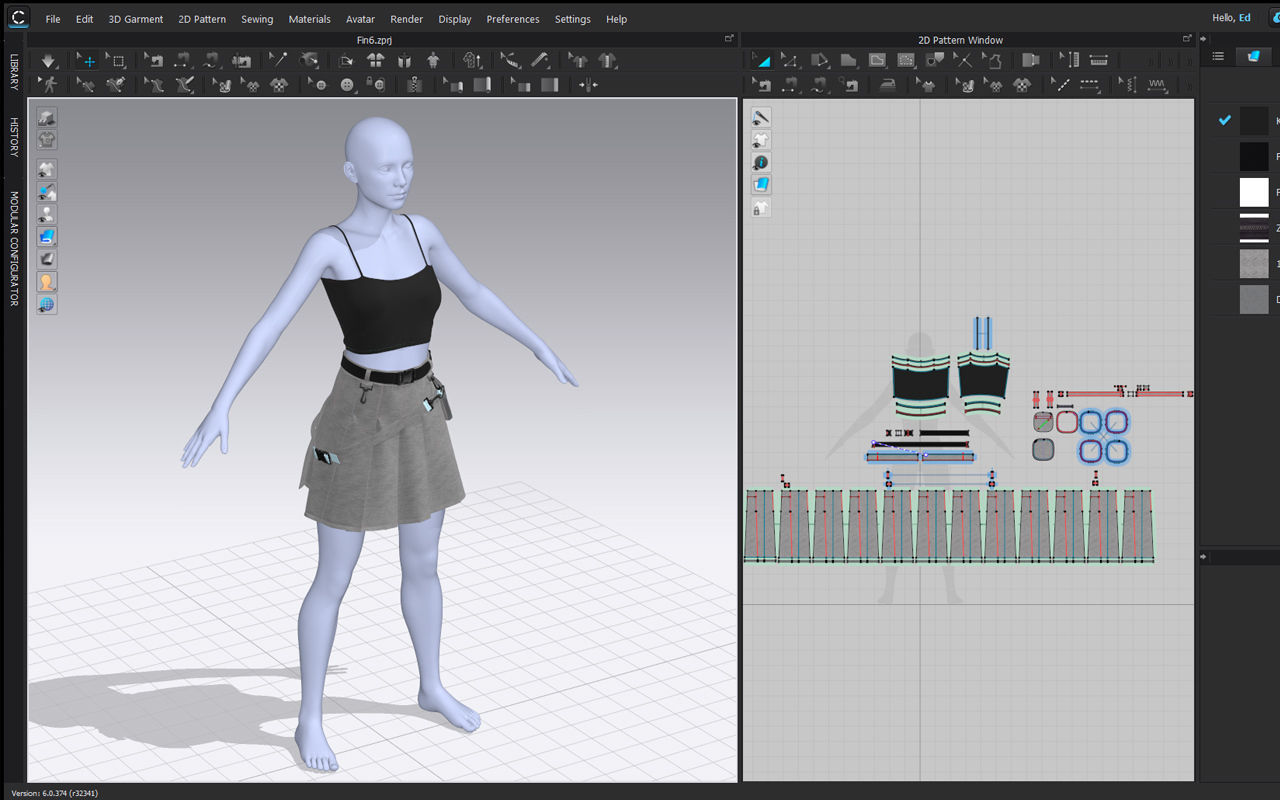Expand the HISTORY side panel
Image resolution: width=1280 pixels, height=800 pixels.
[14, 137]
